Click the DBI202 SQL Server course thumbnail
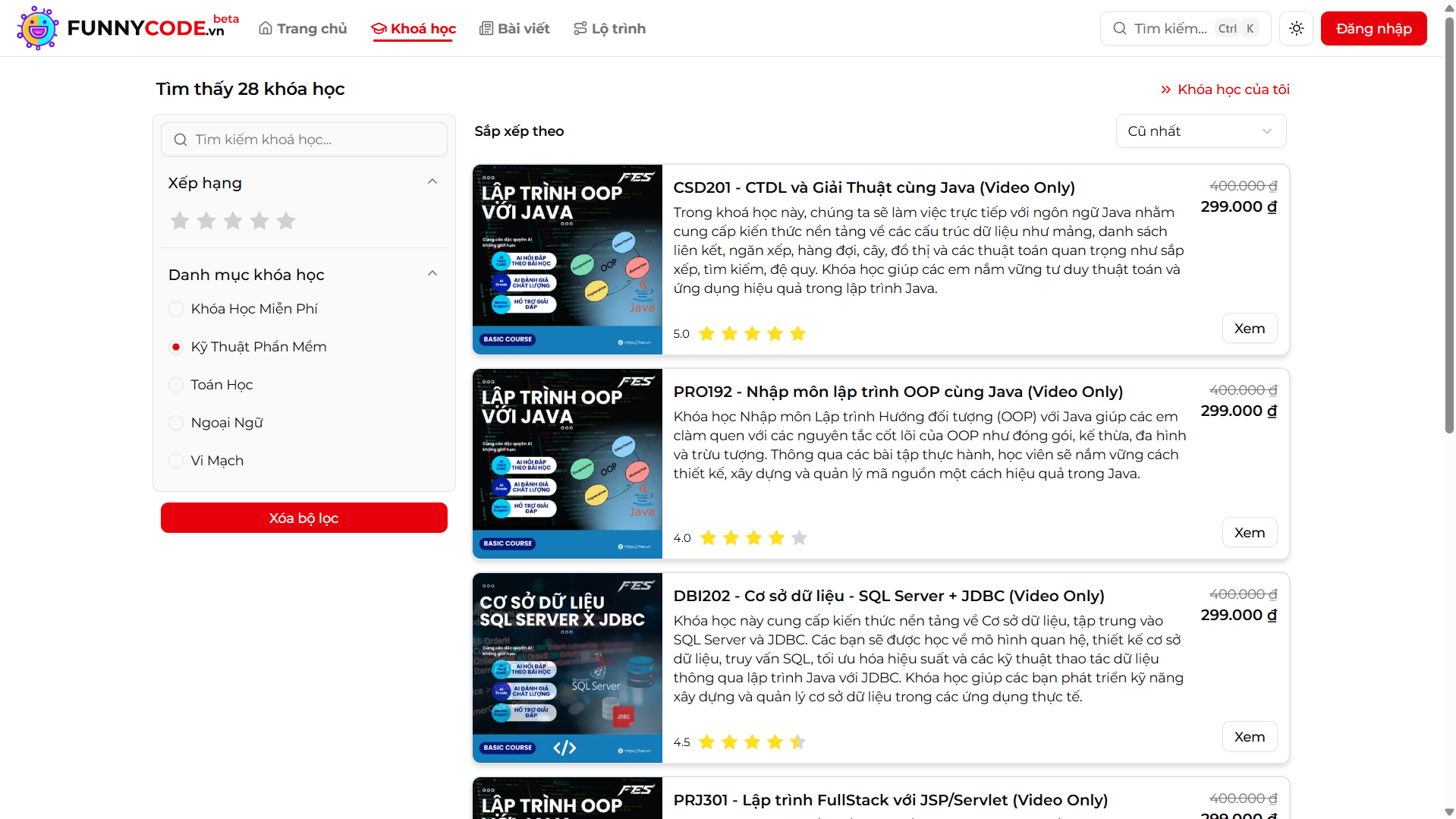 [568, 668]
